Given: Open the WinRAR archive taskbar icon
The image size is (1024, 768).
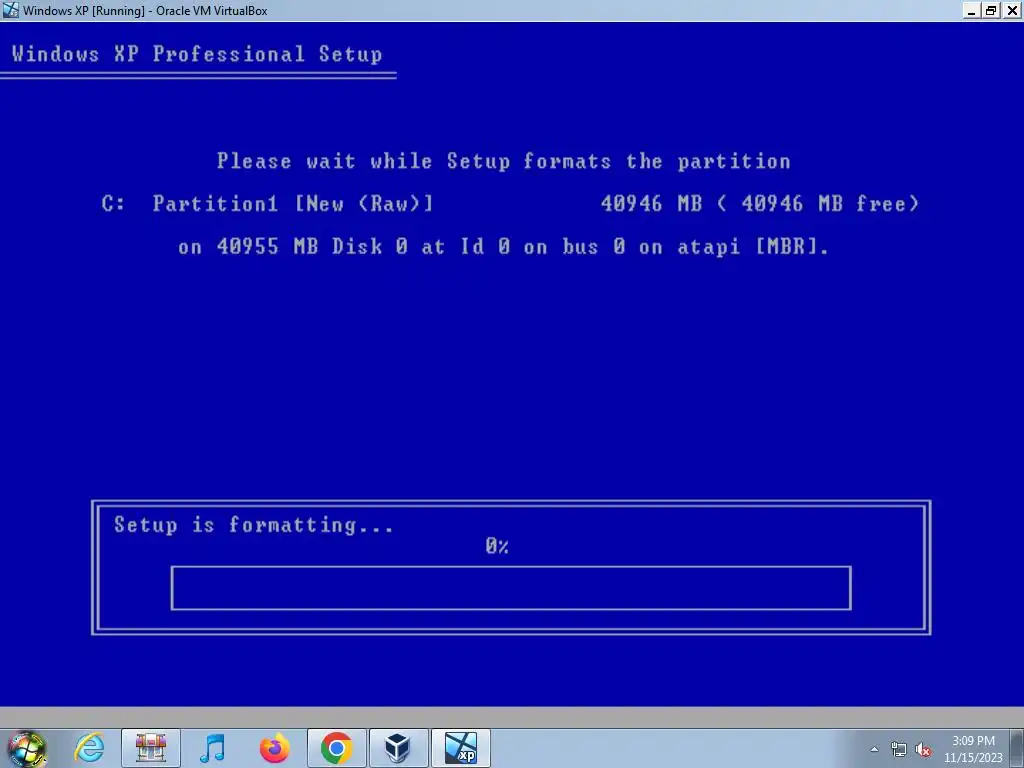Looking at the screenshot, I should 151,748.
